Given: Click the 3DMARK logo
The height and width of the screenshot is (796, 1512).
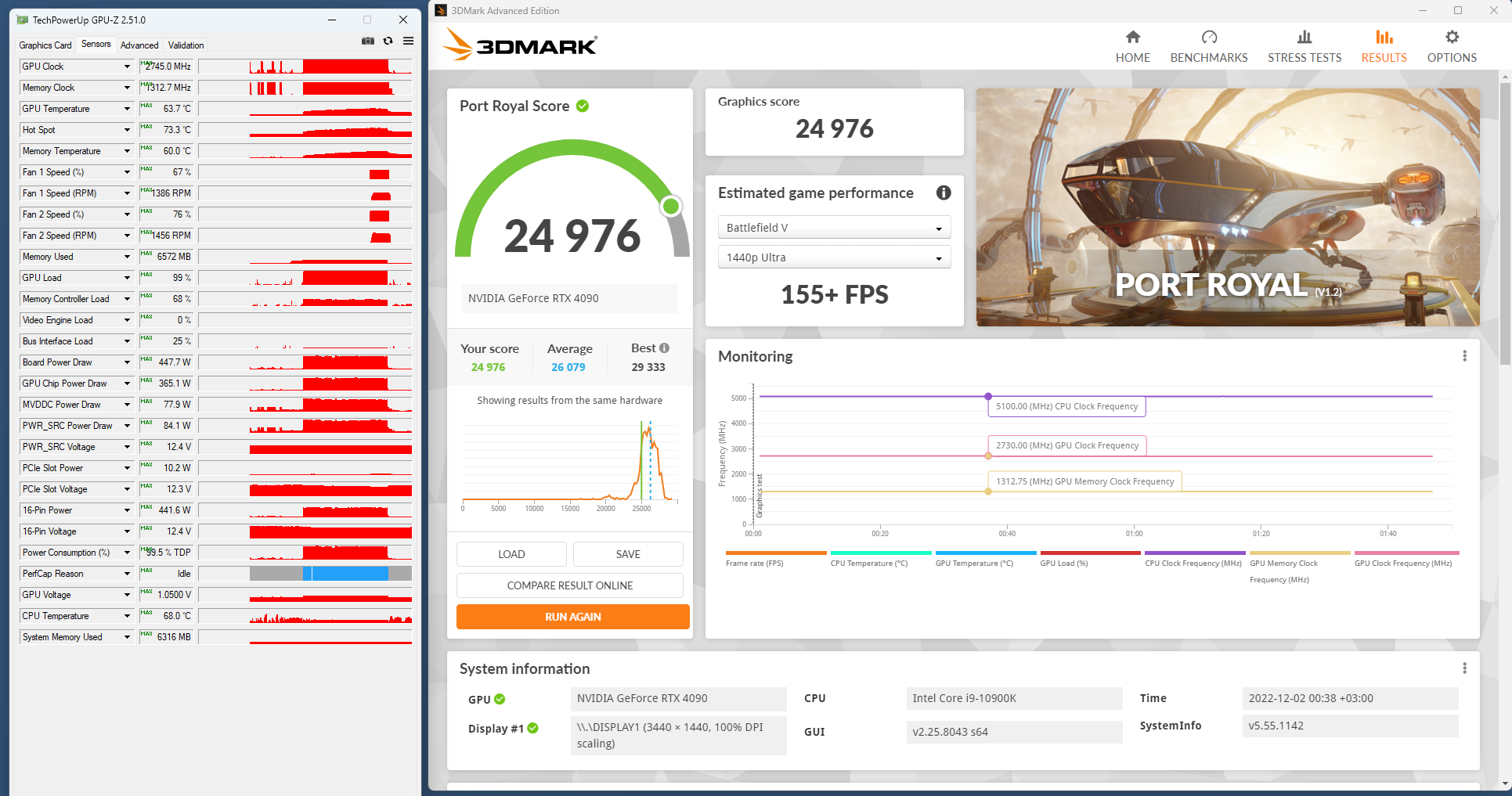Looking at the screenshot, I should tap(519, 44).
